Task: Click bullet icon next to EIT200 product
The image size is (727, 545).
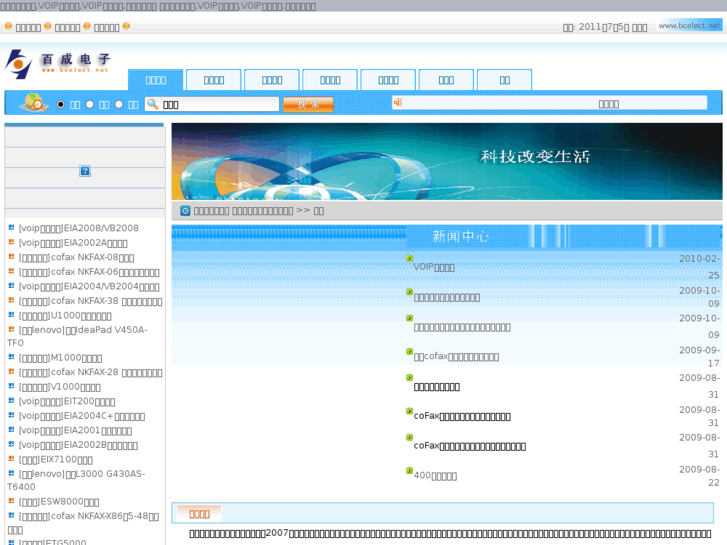Action: tap(11, 400)
